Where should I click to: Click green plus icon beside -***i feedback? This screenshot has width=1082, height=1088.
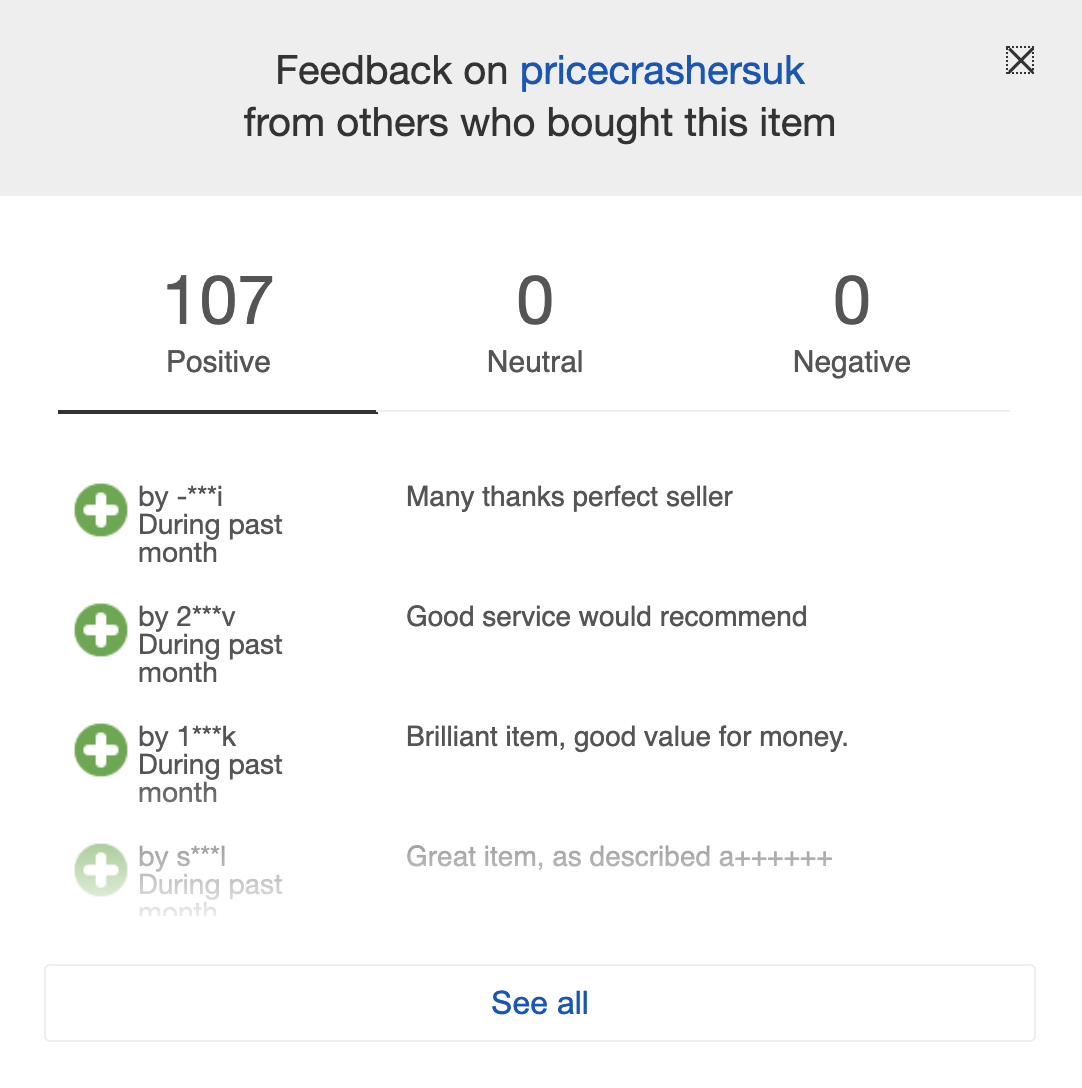tap(101, 510)
